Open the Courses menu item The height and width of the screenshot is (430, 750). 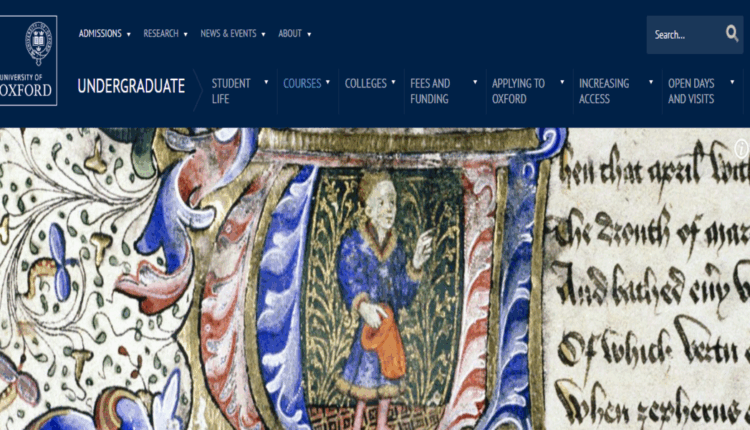point(302,83)
